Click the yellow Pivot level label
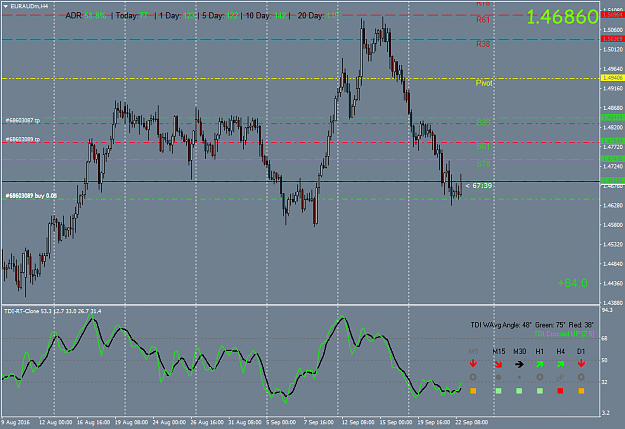Image resolution: width=625 pixels, height=429 pixels. (x=484, y=83)
